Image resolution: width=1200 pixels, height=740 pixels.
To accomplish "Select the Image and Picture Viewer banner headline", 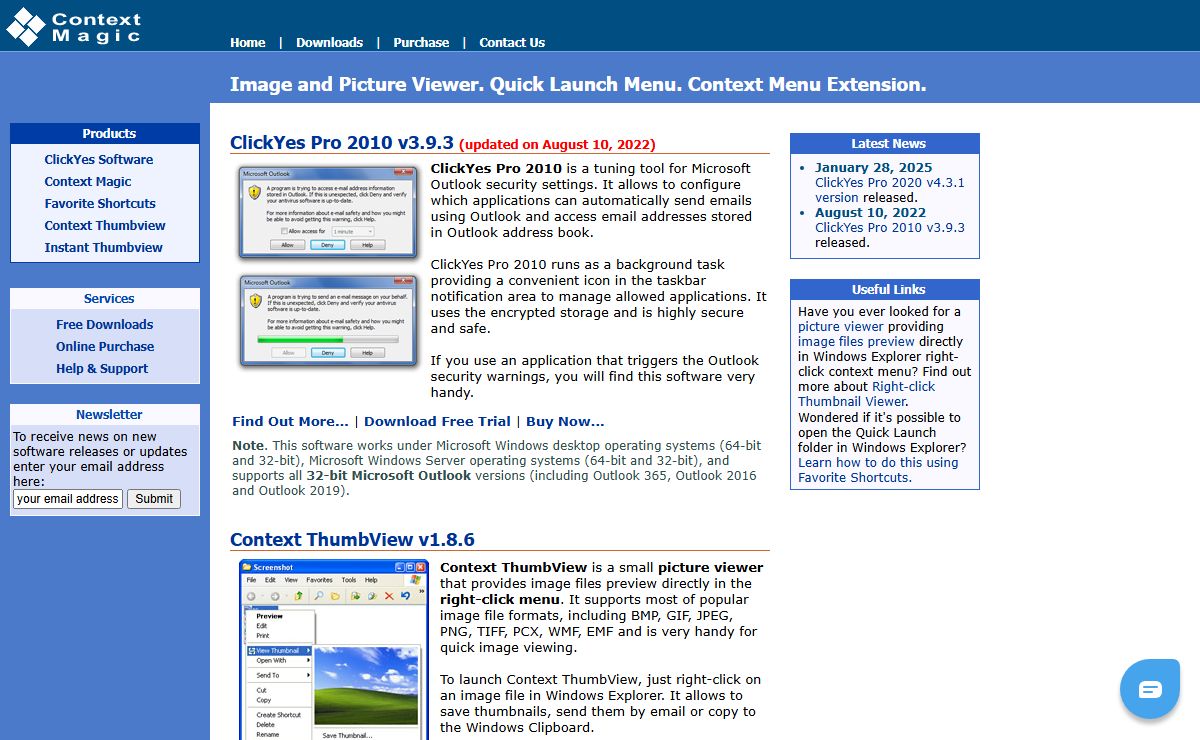I will tap(578, 84).
